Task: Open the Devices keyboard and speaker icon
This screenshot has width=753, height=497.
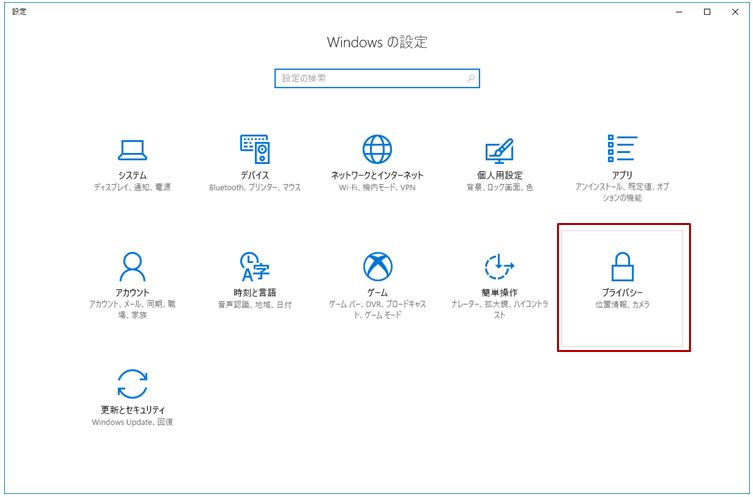Action: click(255, 149)
